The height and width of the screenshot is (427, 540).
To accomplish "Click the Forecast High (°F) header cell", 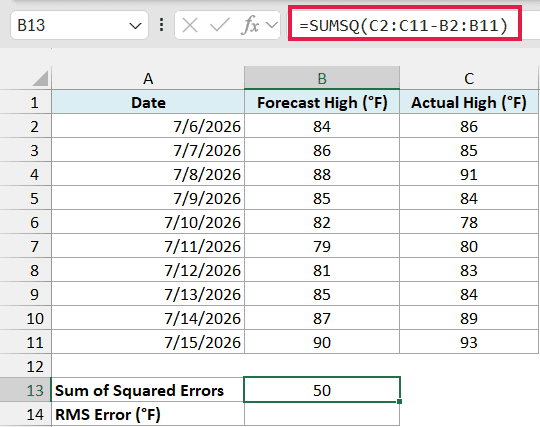I will (x=322, y=102).
